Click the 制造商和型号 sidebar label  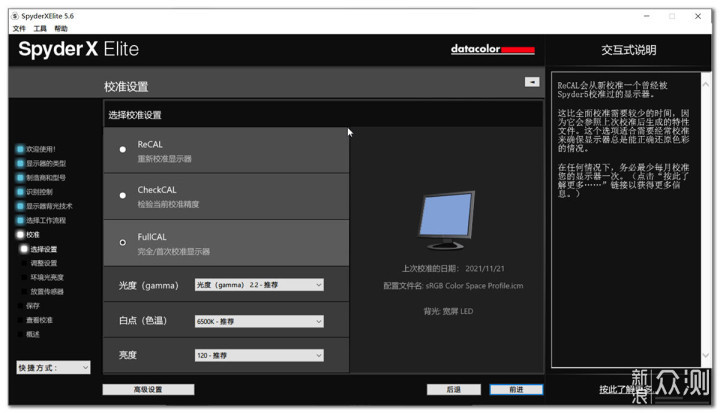[46, 177]
